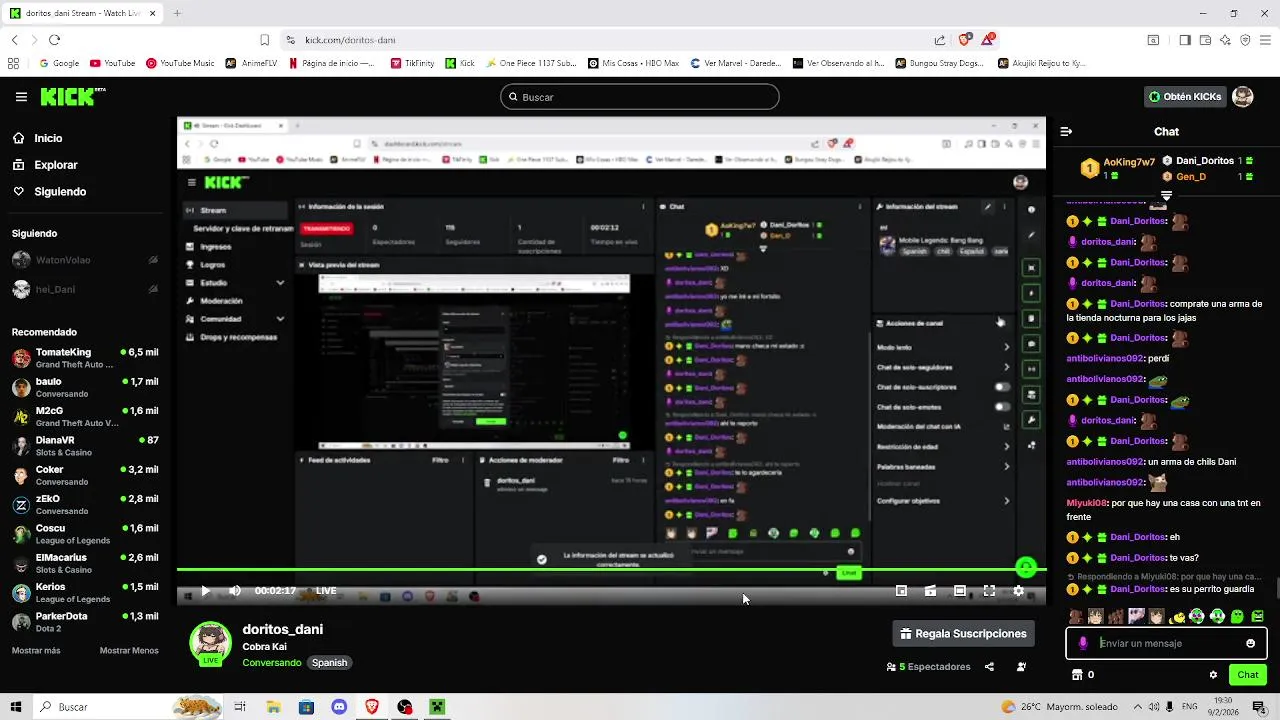Open YouTube Music bookmark
1280x720 pixels.
[180, 63]
